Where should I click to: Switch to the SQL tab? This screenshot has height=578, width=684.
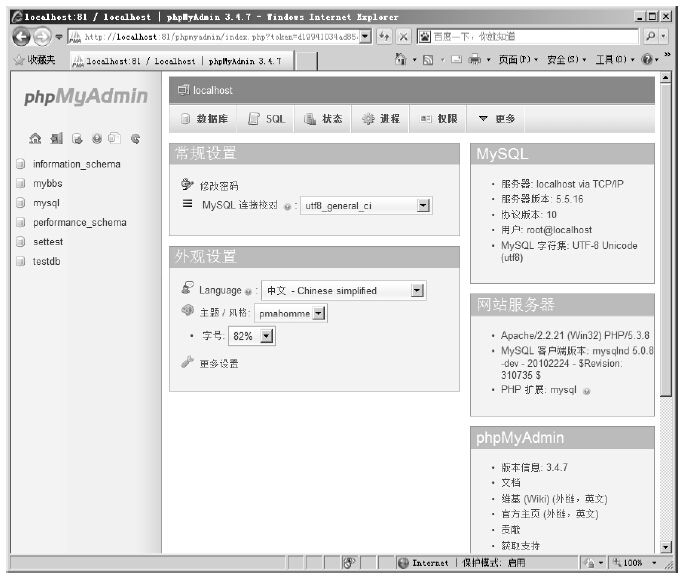pyautogui.click(x=266, y=118)
